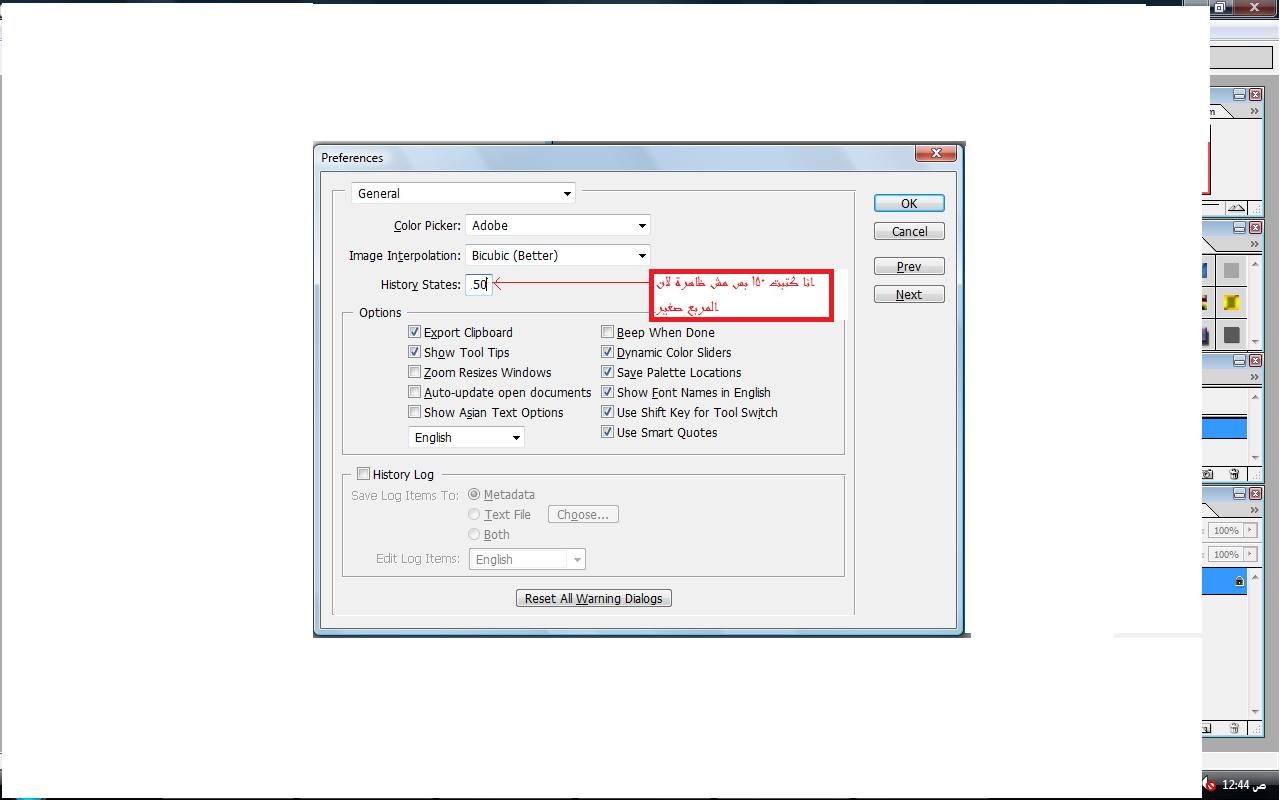Click the Navigator zoom-in mountains icon

click(x=1237, y=208)
